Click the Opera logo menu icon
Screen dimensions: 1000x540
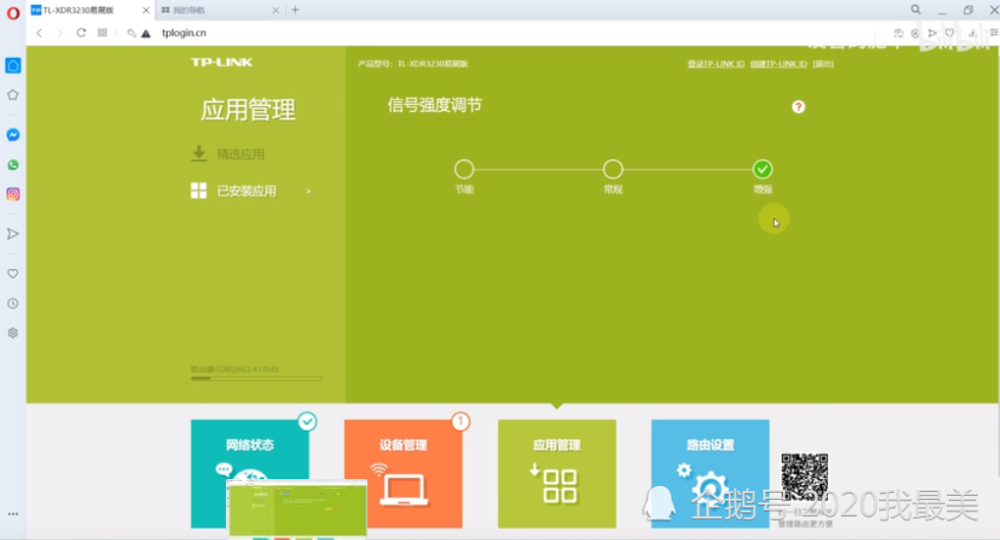(13, 11)
